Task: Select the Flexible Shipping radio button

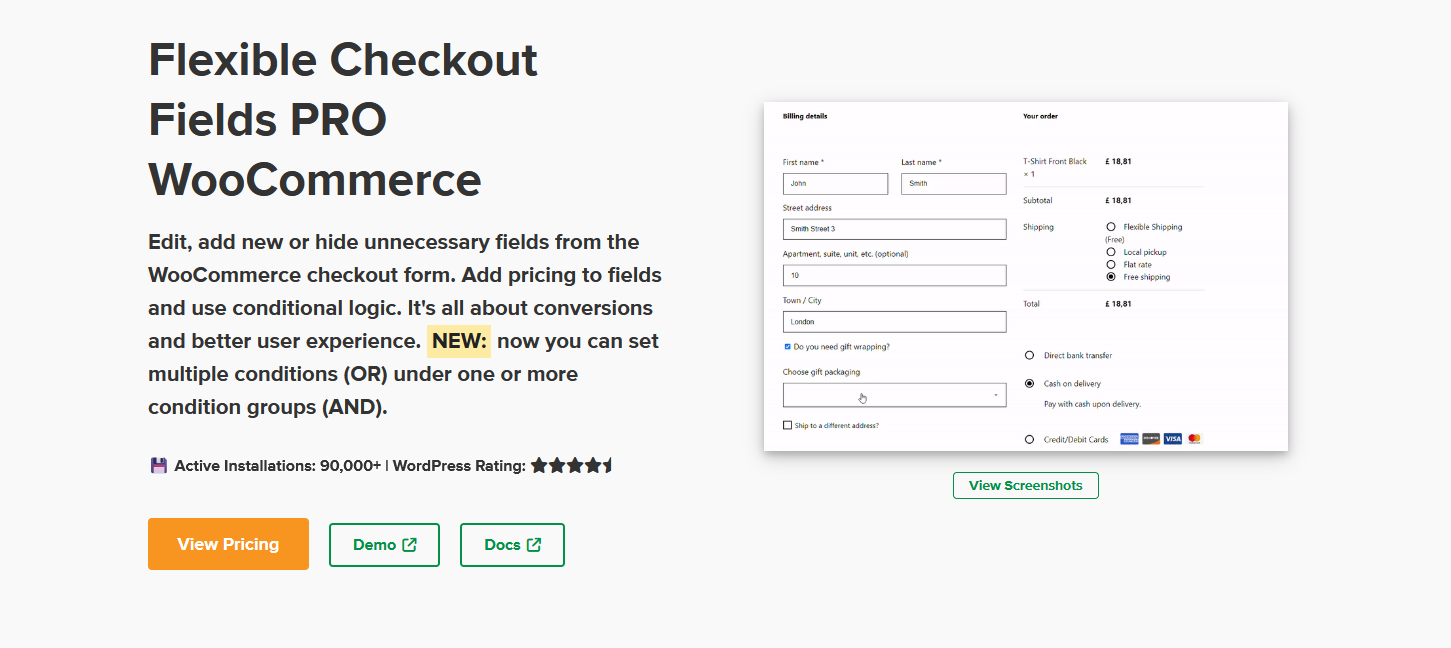Action: pos(1111,227)
